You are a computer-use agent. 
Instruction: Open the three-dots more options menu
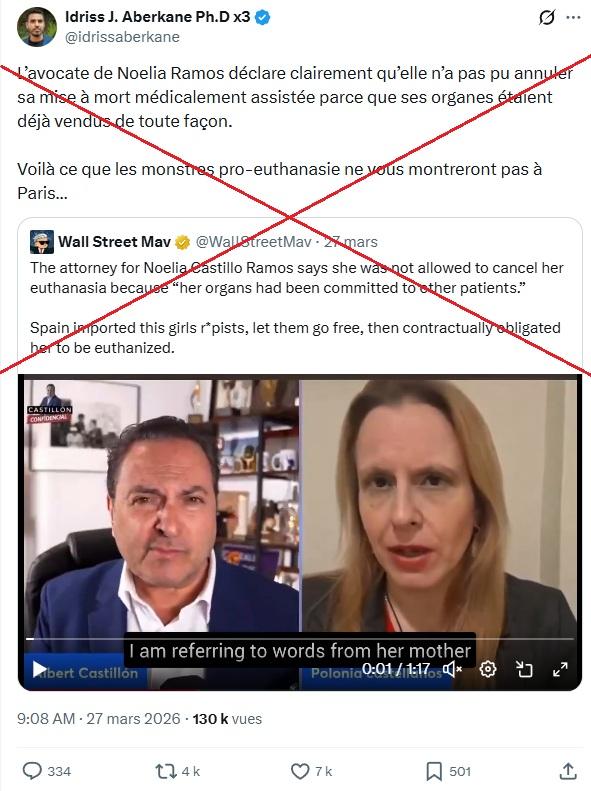[x=573, y=18]
